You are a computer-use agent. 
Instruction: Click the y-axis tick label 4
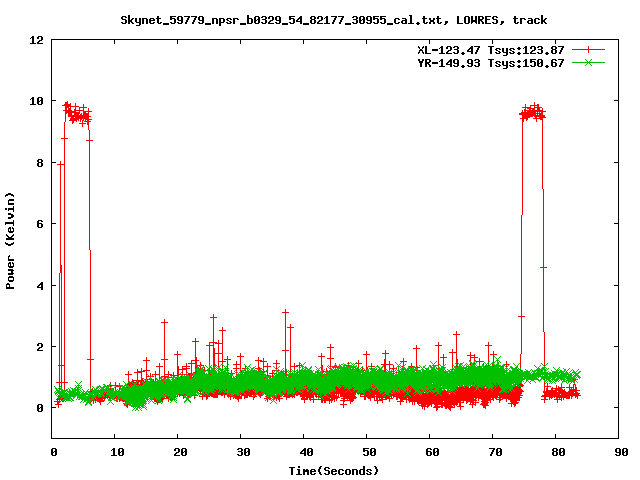[40, 286]
